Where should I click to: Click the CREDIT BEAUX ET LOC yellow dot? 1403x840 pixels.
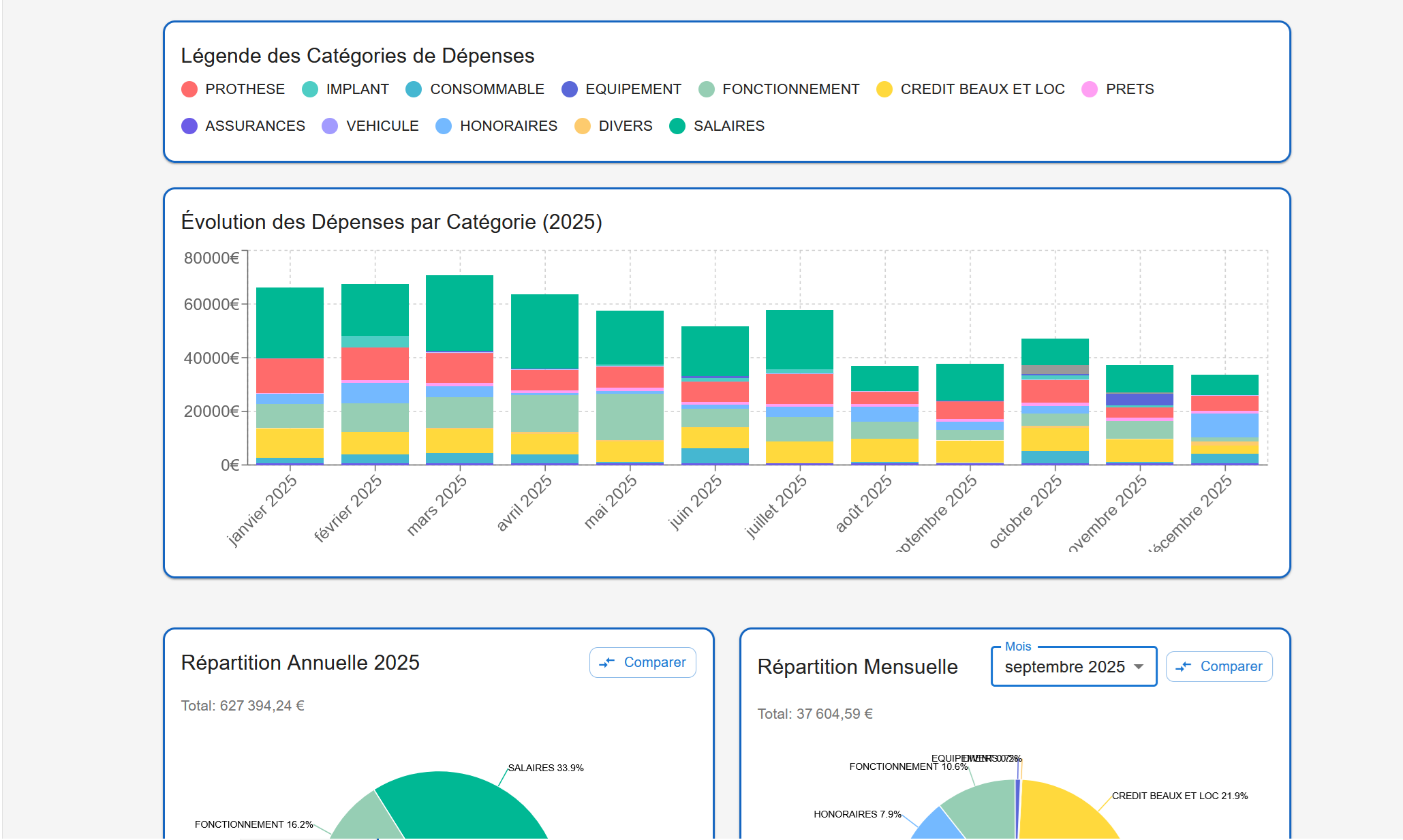point(884,89)
